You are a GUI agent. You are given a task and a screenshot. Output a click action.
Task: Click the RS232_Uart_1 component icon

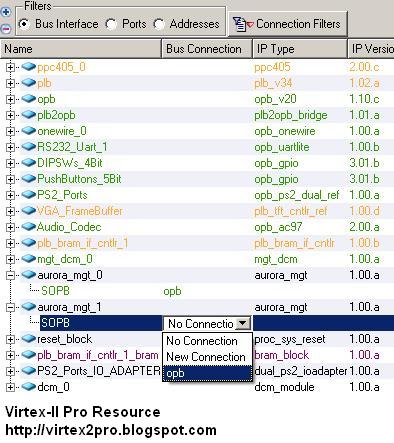tap(29, 146)
